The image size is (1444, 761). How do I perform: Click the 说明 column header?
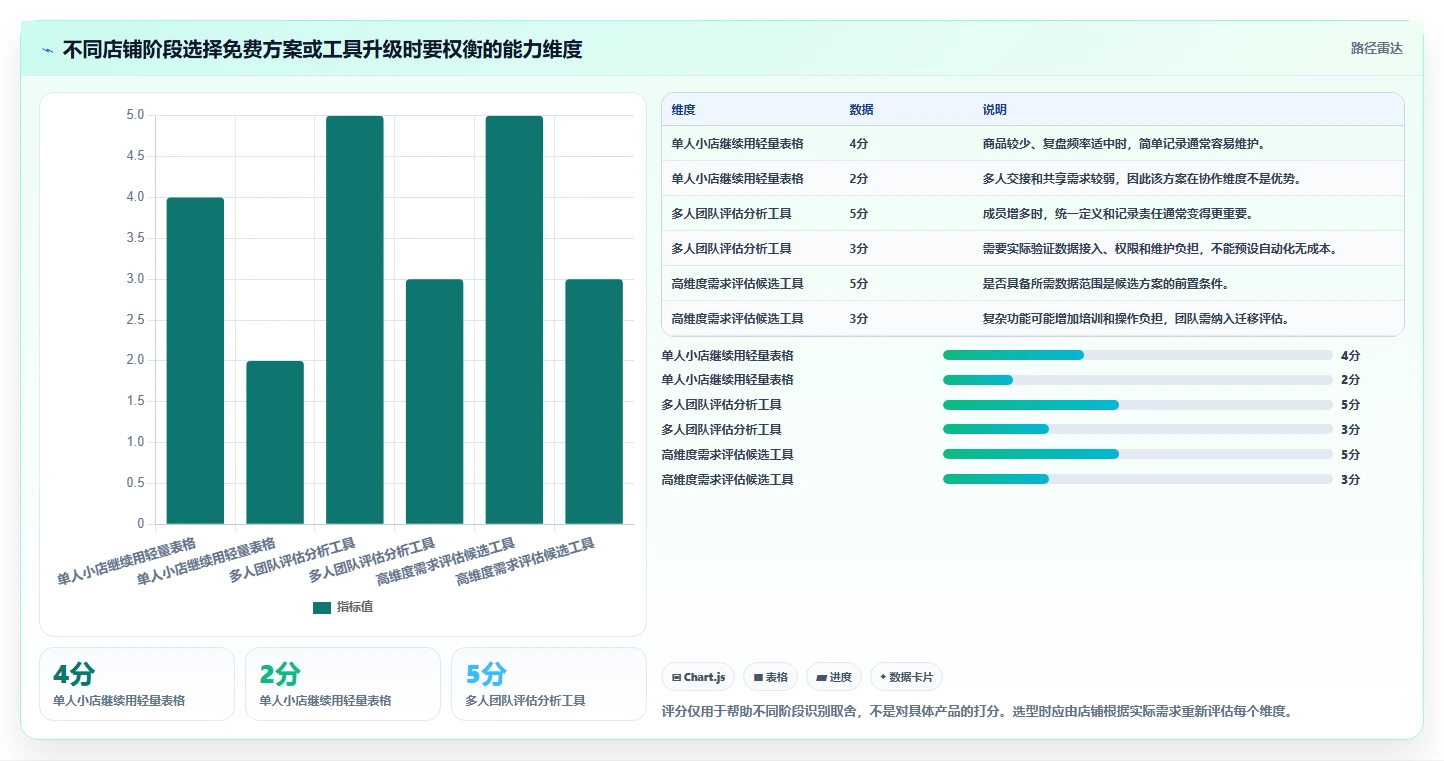[994, 110]
